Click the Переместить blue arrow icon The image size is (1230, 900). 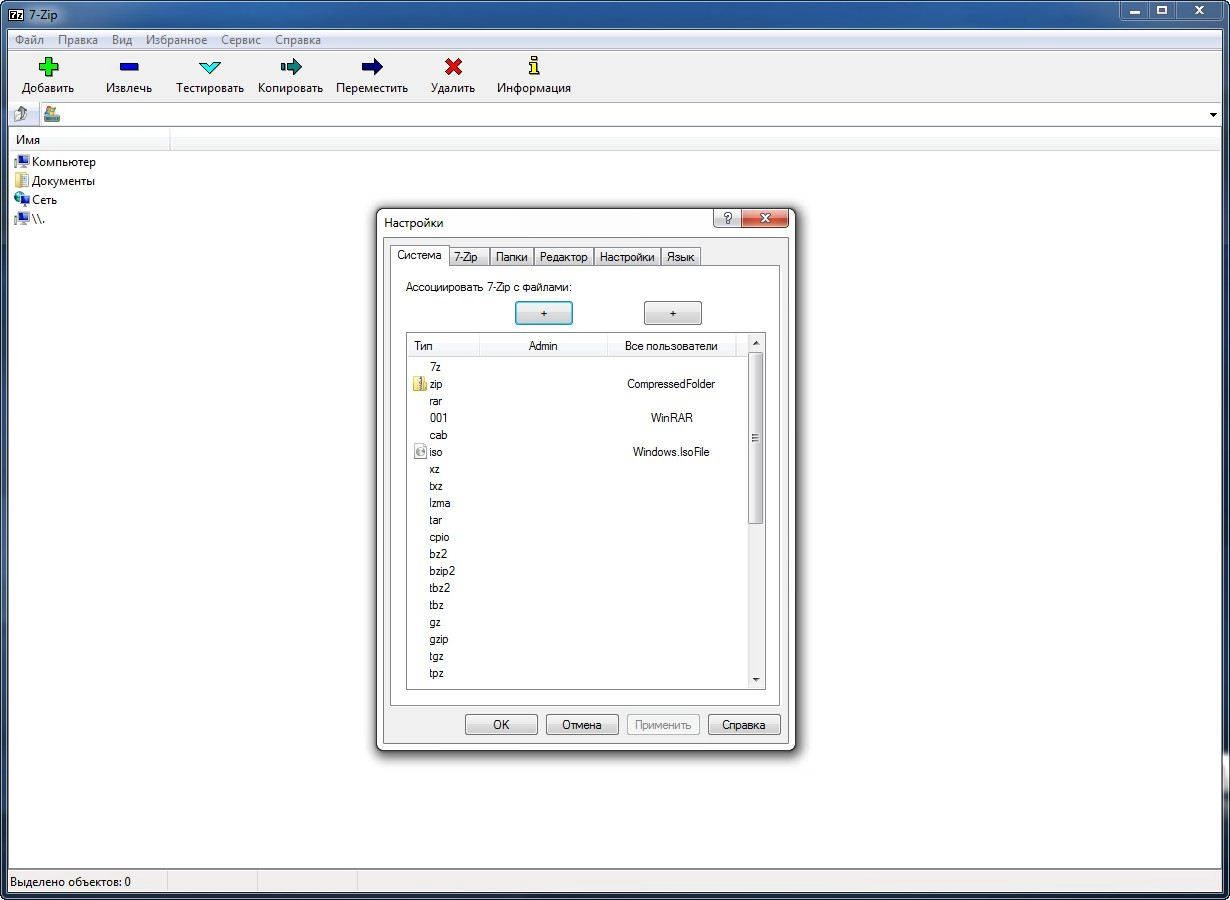click(372, 67)
